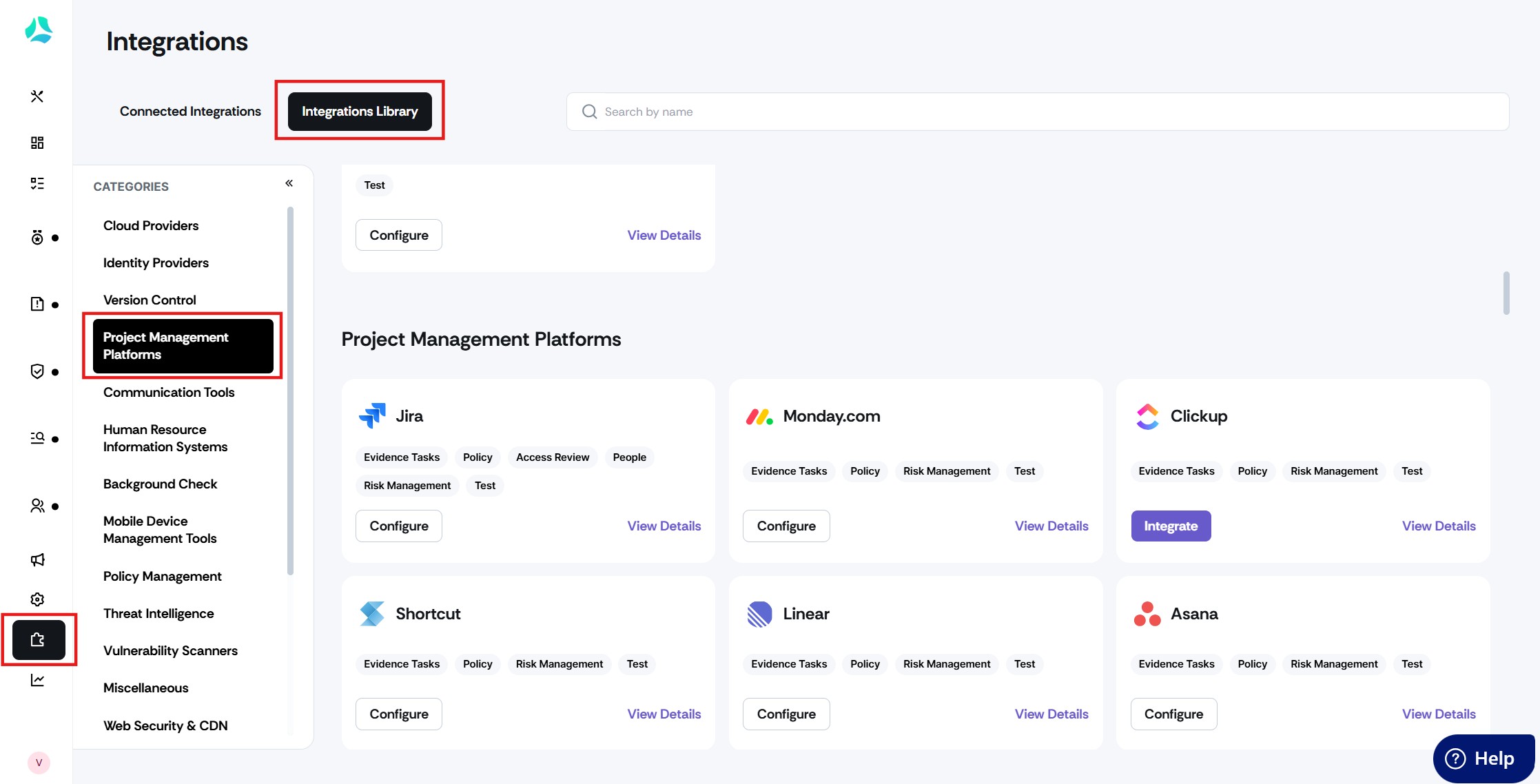This screenshot has height=784, width=1540.
Task: Open the medal badge sidebar icon
Action: (x=37, y=238)
